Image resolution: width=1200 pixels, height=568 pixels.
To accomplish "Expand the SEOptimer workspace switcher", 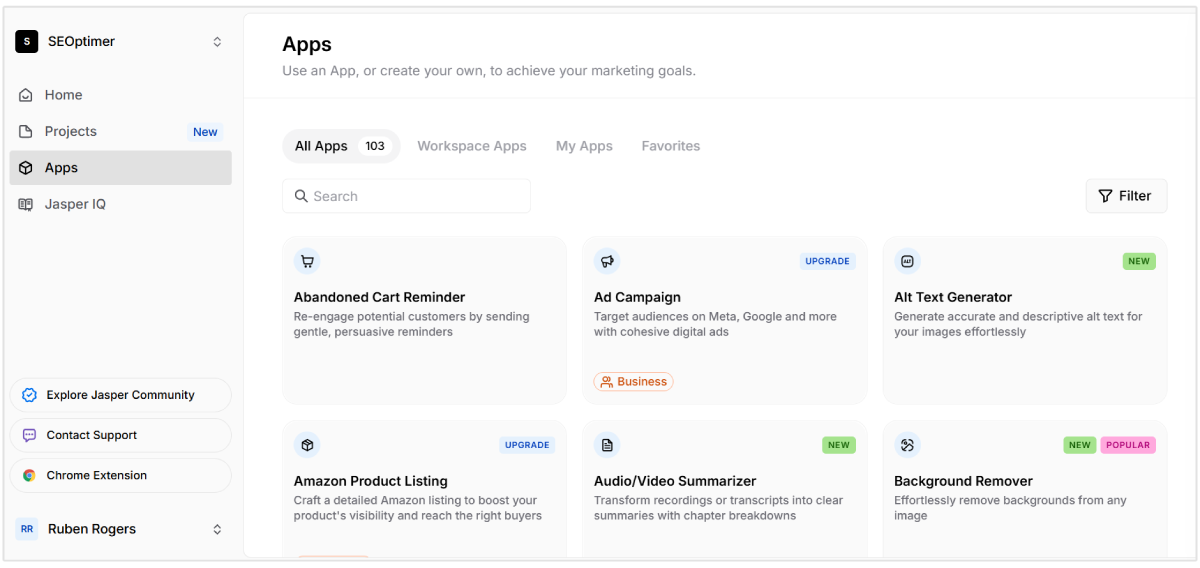I will [x=217, y=42].
